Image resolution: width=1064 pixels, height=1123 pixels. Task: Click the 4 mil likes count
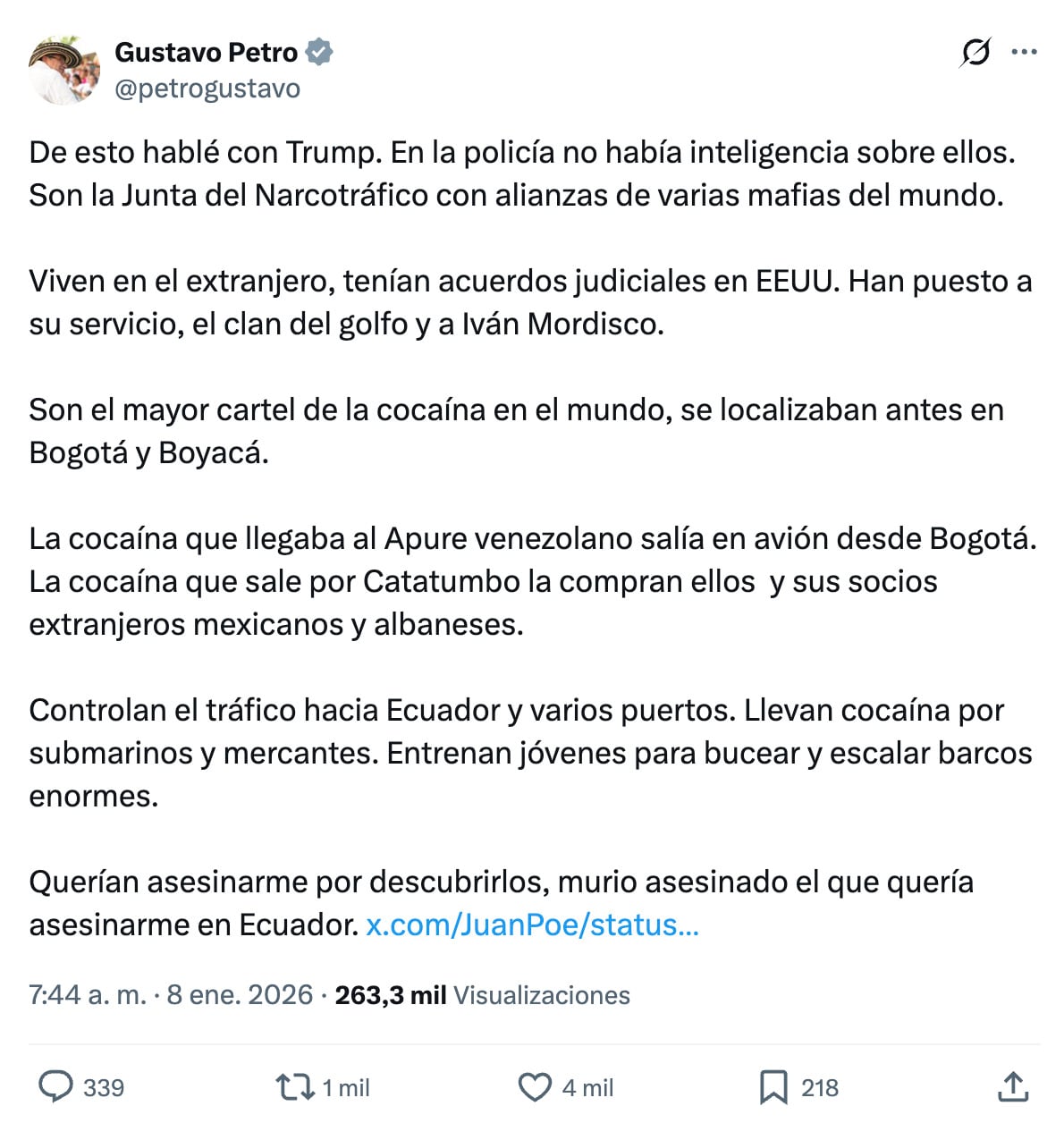click(x=587, y=1088)
